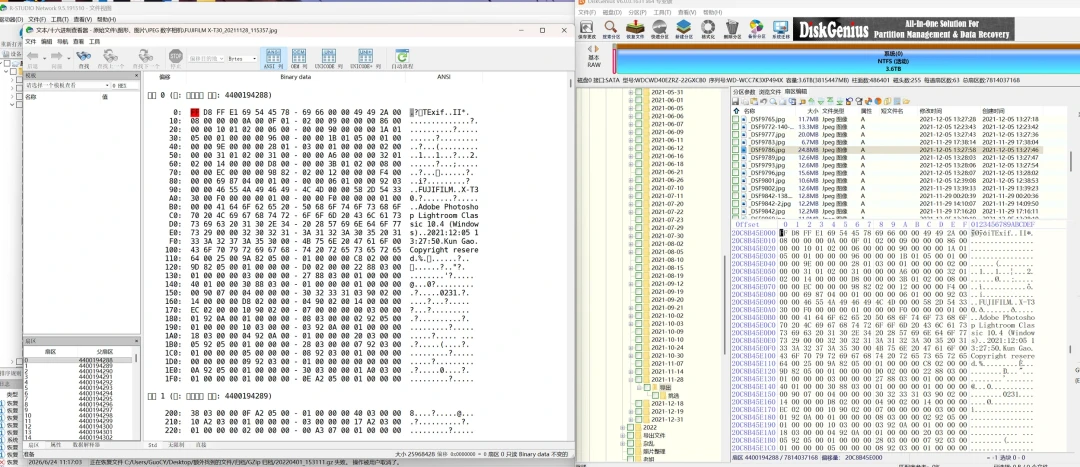This screenshot has height=467, width=1080.
Task: Click the NTFS 3.6TB partition bar
Action: pos(845,60)
